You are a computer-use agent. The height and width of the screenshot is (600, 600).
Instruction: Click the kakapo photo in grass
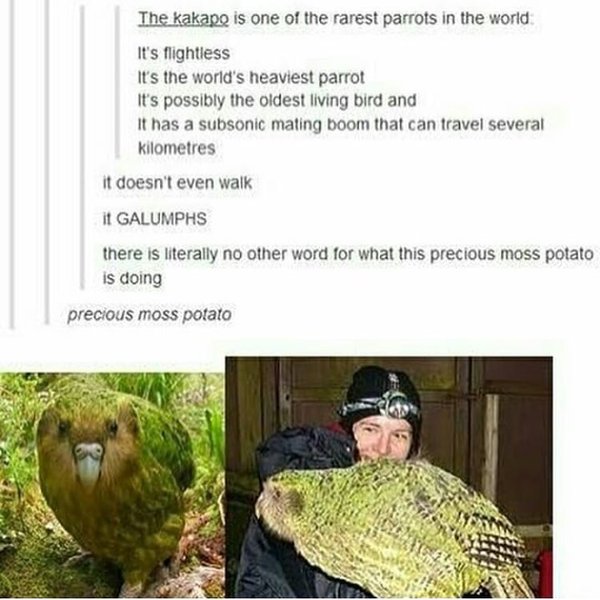pyautogui.click(x=112, y=485)
